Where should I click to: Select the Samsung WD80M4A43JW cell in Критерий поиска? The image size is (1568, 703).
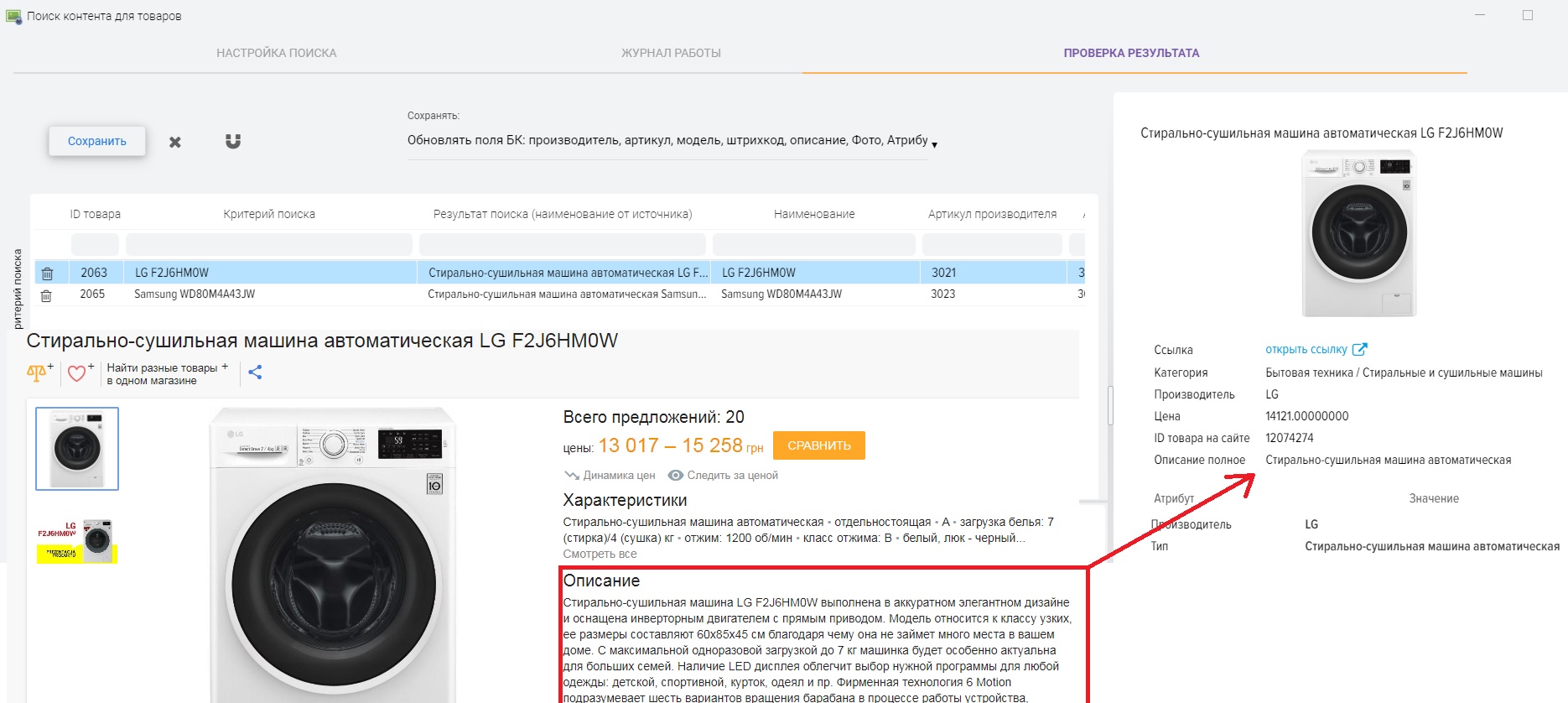pos(271,294)
